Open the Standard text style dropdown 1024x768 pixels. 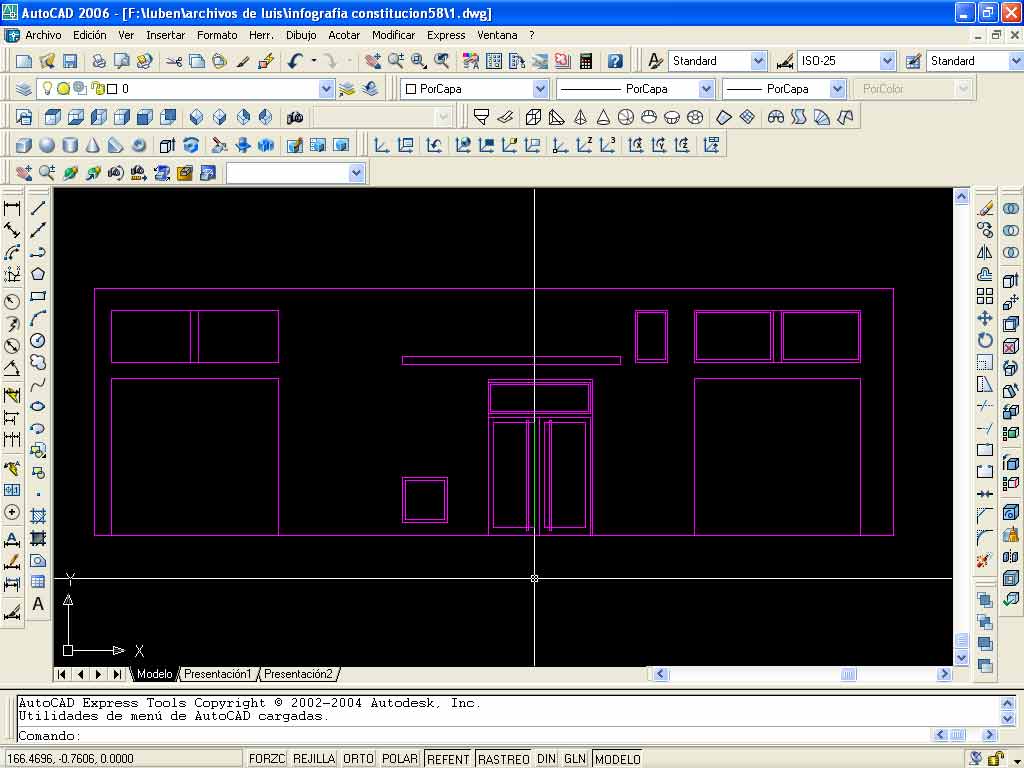tap(758, 61)
